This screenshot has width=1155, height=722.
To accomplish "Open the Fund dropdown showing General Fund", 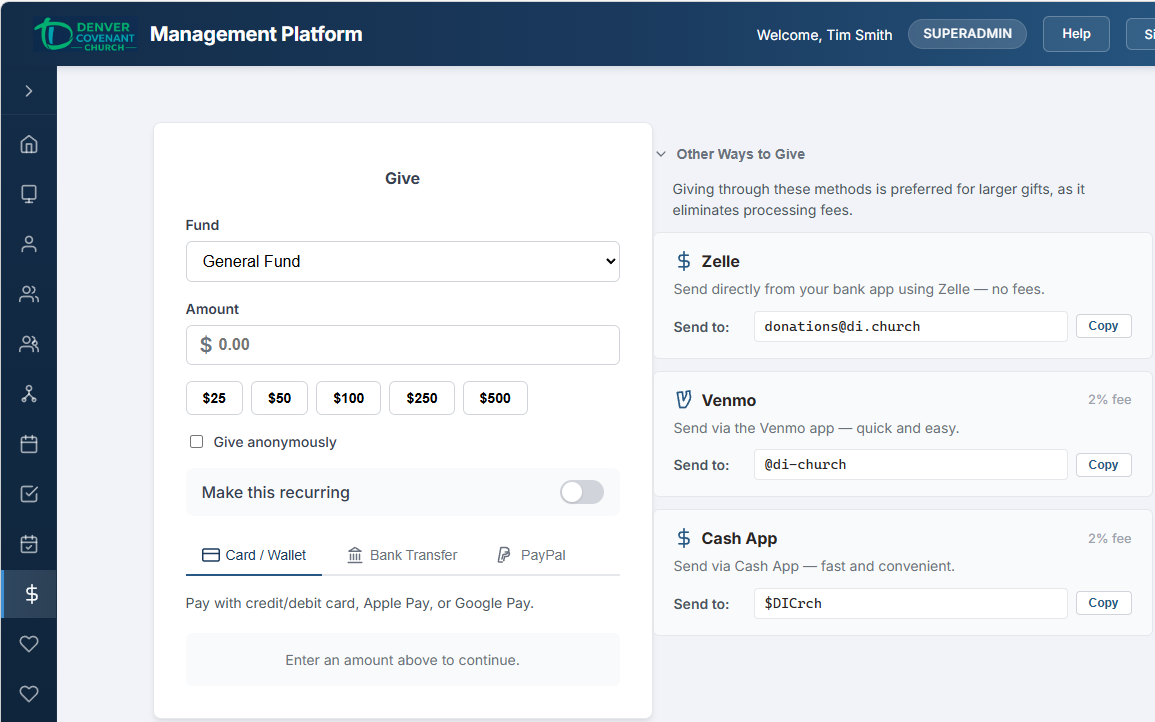I will pos(402,261).
